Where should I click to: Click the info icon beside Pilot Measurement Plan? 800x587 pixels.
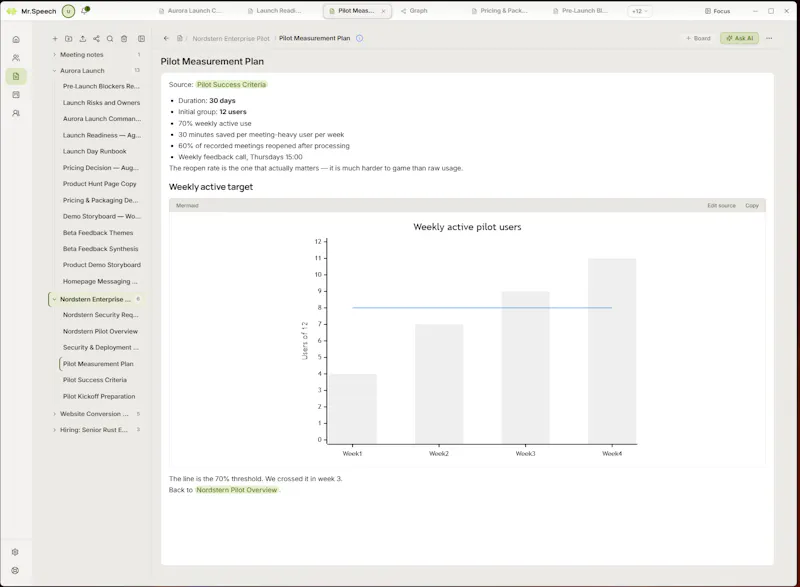(360, 38)
